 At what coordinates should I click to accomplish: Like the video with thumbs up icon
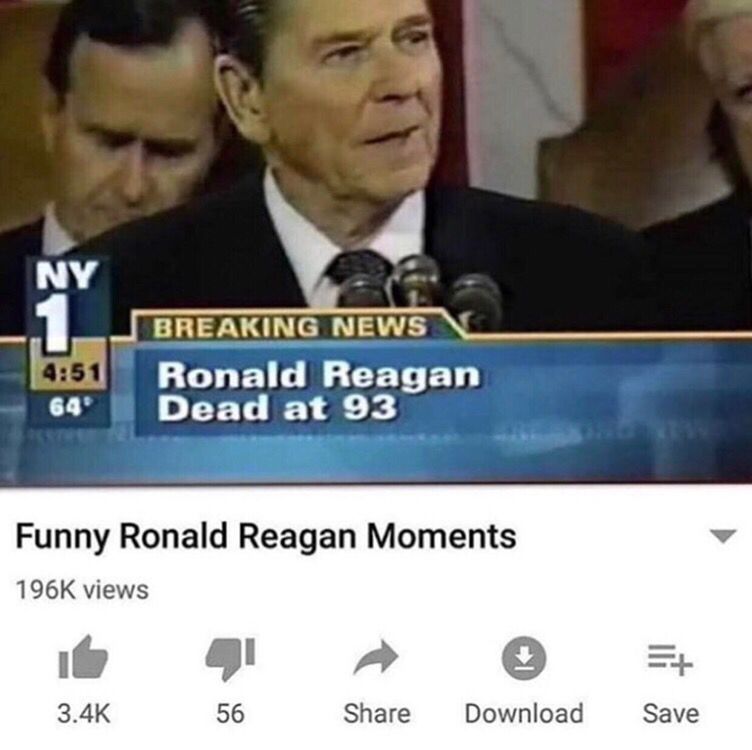pyautogui.click(x=83, y=657)
